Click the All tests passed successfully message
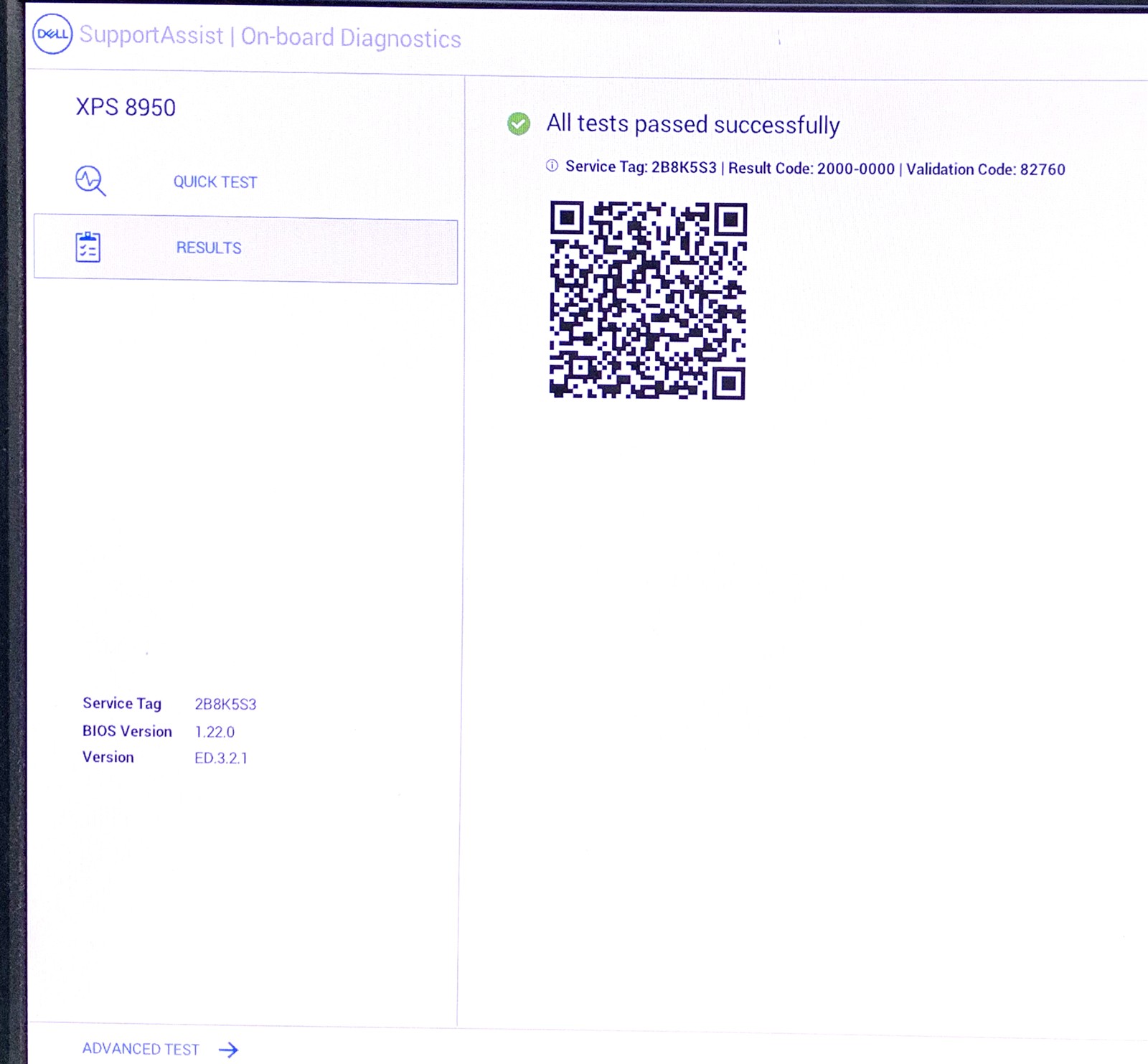The width and height of the screenshot is (1148, 1064). pos(692,124)
